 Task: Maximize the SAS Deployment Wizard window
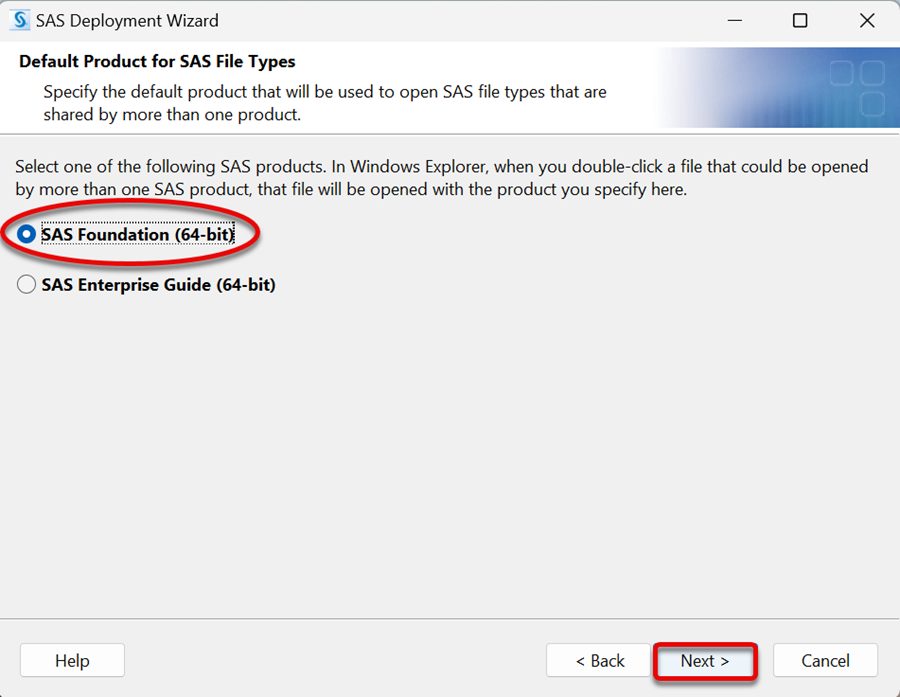[x=800, y=21]
